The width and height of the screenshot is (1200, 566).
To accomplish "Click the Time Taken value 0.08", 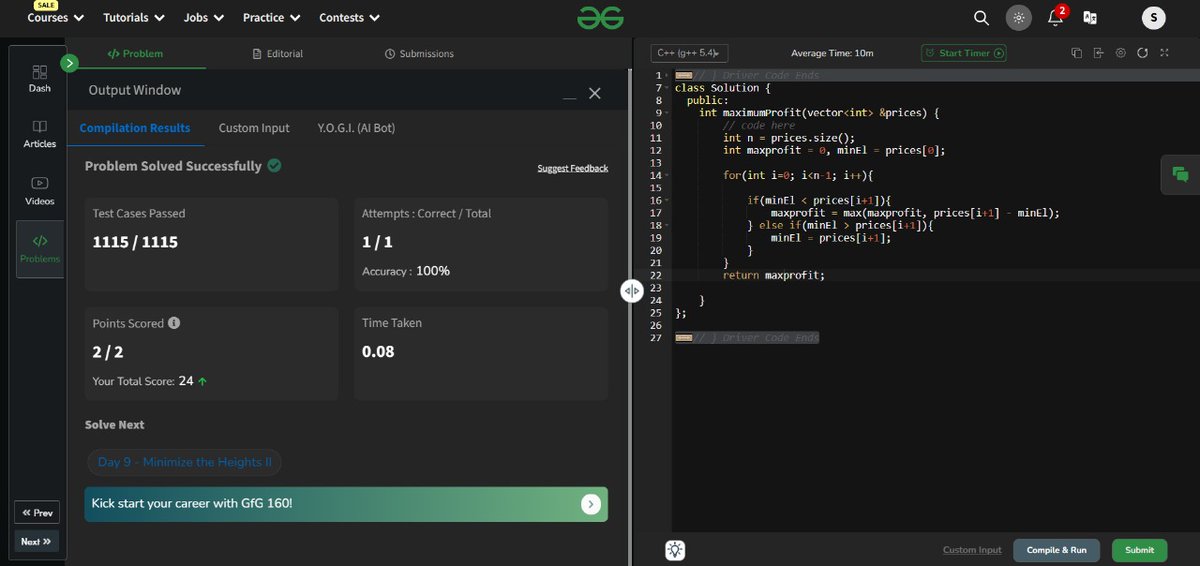I will [378, 351].
